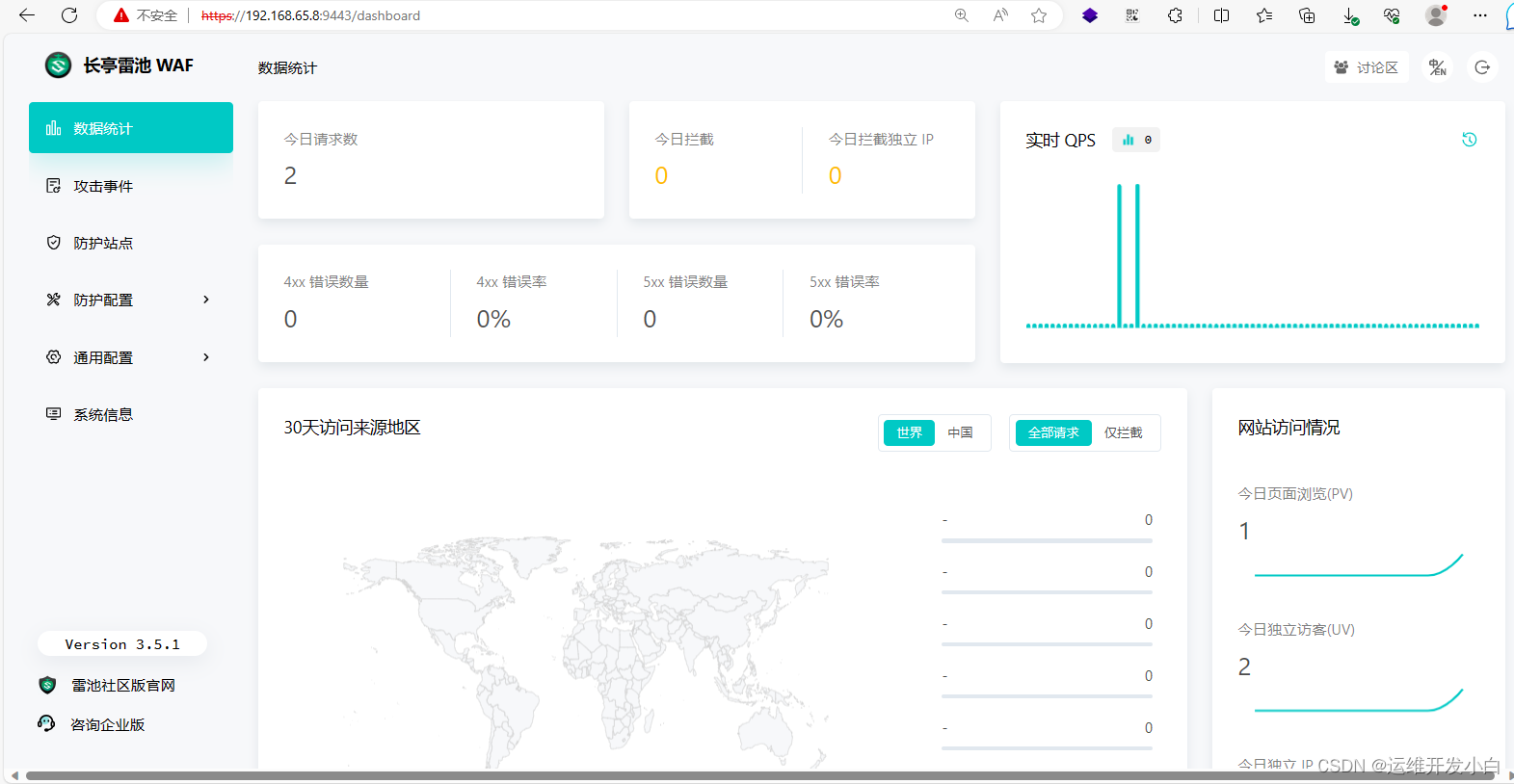
Task: Click the 网站访问情况 heading
Action: click(1288, 428)
